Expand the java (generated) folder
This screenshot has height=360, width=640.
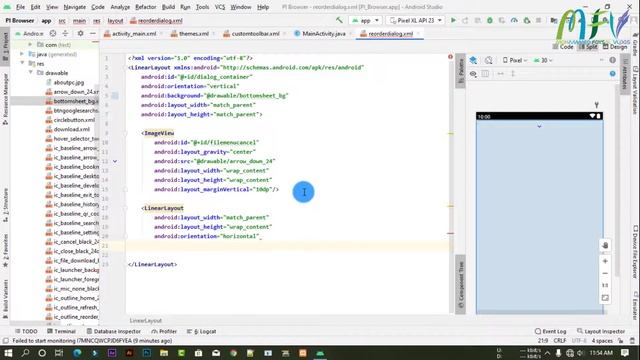(x=22, y=54)
